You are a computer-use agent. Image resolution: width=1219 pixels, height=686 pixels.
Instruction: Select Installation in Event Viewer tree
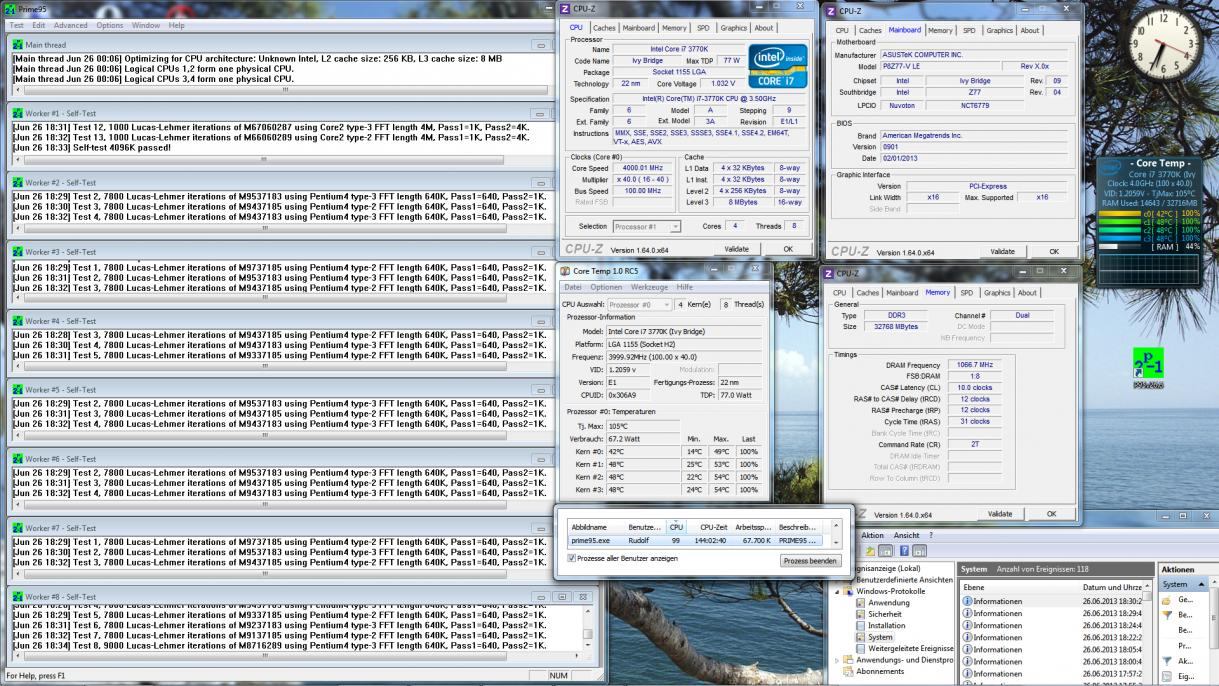pos(887,625)
